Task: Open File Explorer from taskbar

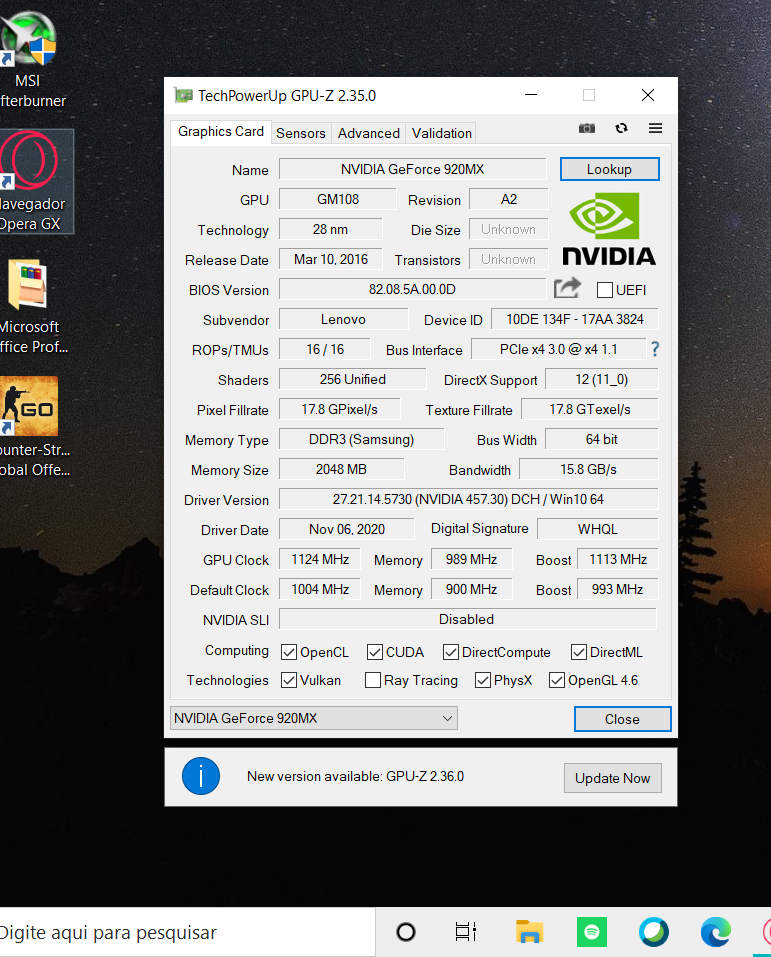Action: click(x=529, y=932)
